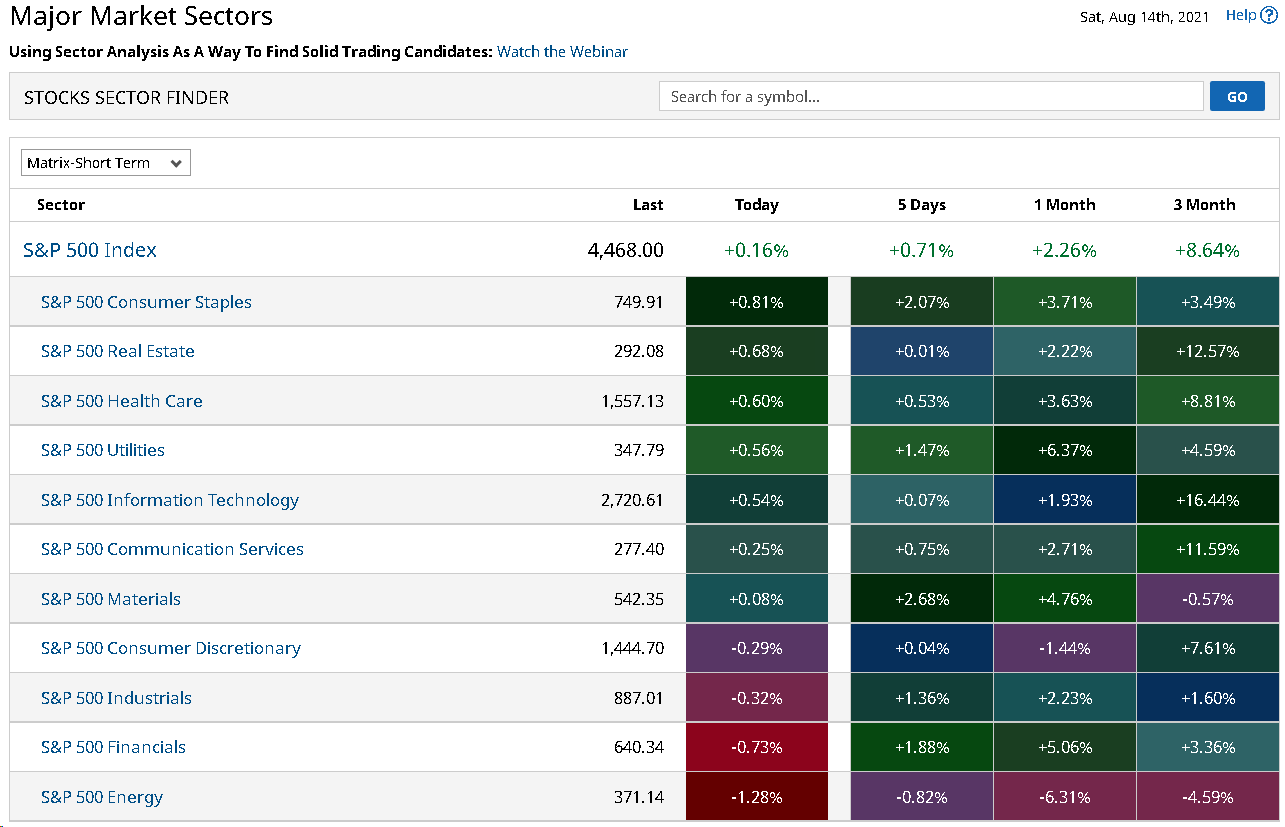Click S&P 500 Index 1 Month value +2.26%
Image resolution: width=1285 pixels, height=827 pixels.
pyautogui.click(x=1065, y=250)
